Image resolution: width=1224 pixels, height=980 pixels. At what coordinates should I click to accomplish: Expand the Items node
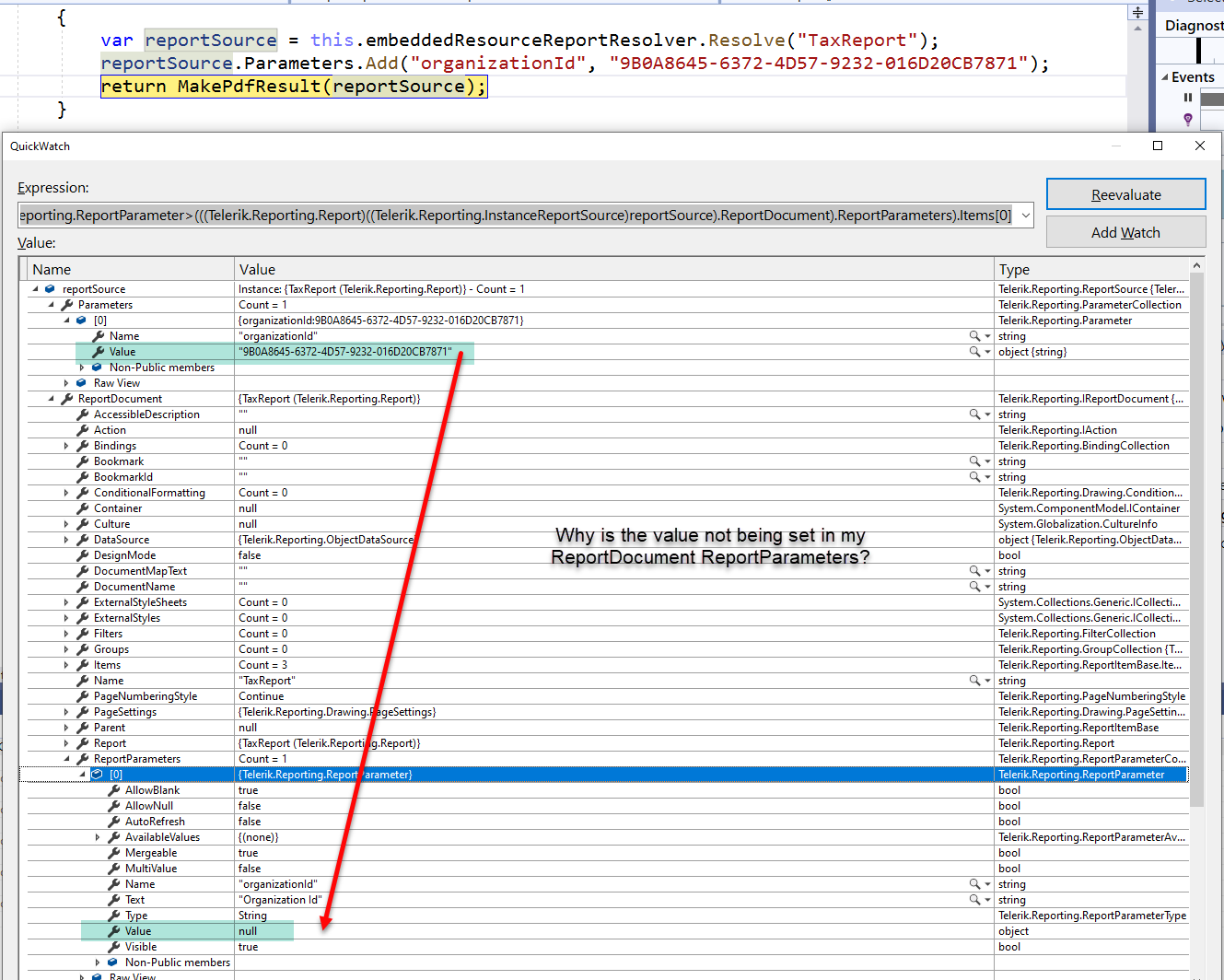coord(66,665)
